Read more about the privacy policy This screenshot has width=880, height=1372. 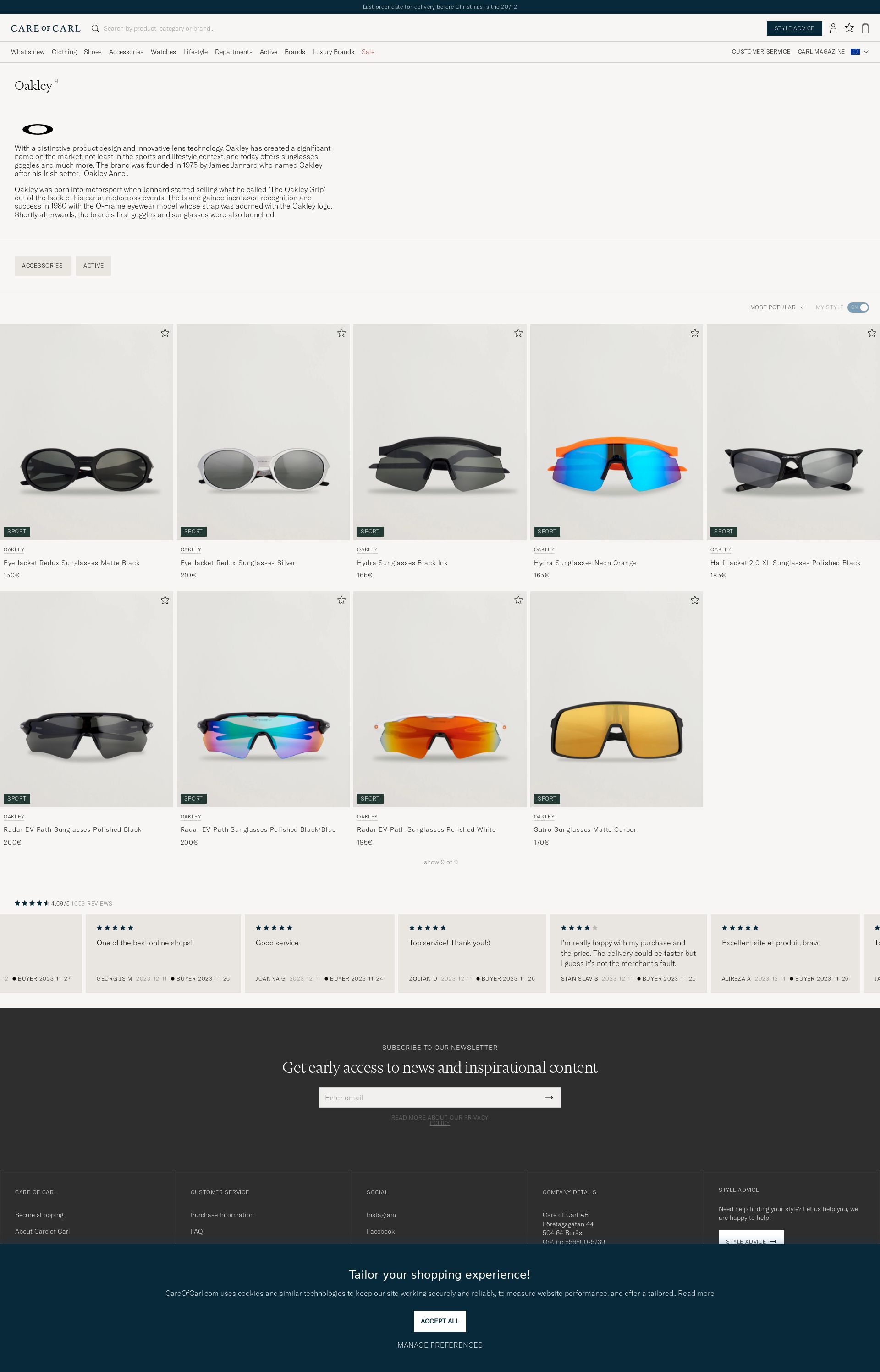[x=440, y=1120]
